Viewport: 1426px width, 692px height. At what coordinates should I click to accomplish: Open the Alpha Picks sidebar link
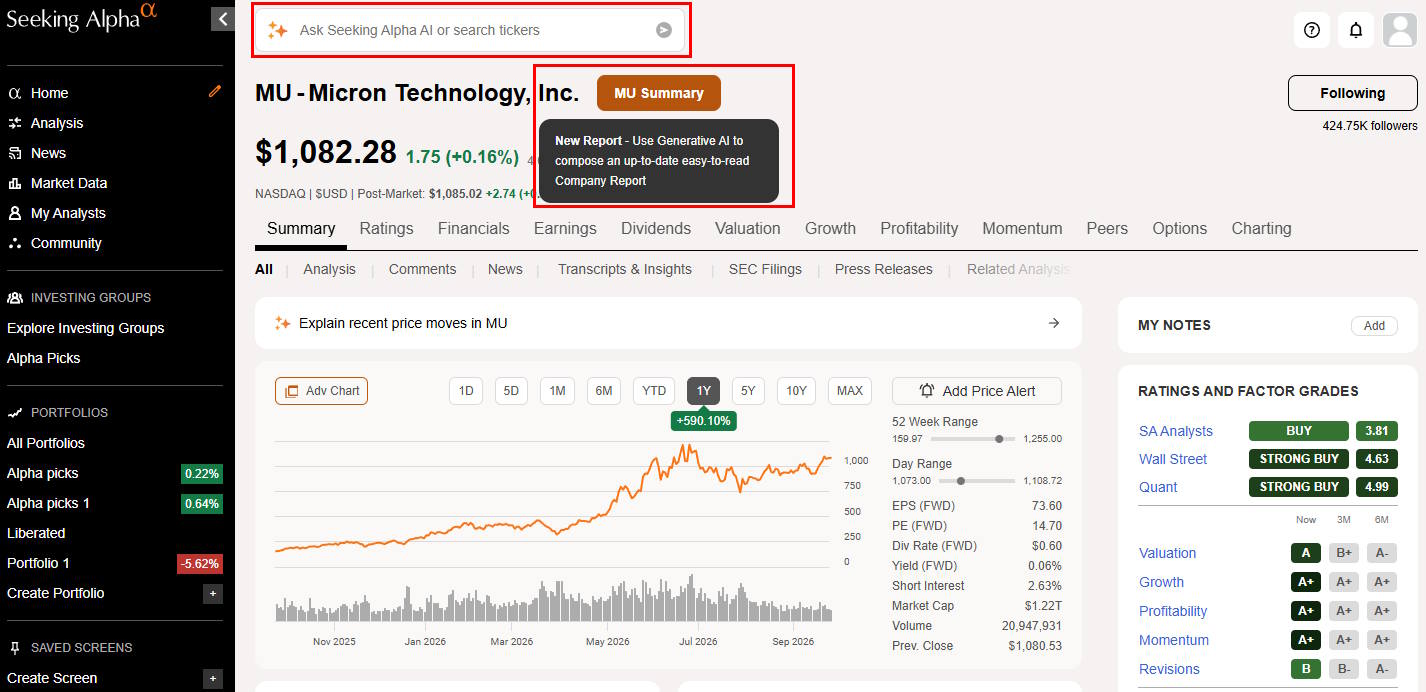[43, 358]
